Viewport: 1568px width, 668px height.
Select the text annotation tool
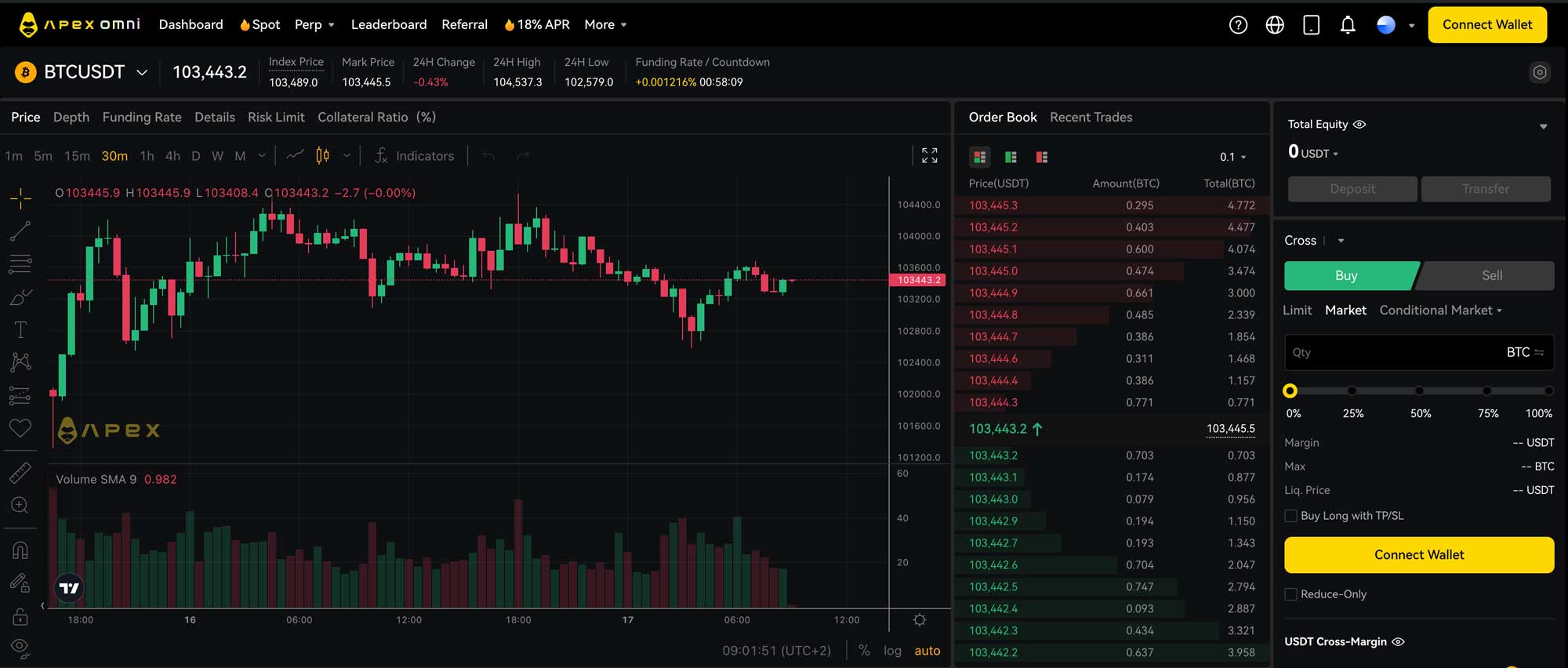pyautogui.click(x=20, y=329)
